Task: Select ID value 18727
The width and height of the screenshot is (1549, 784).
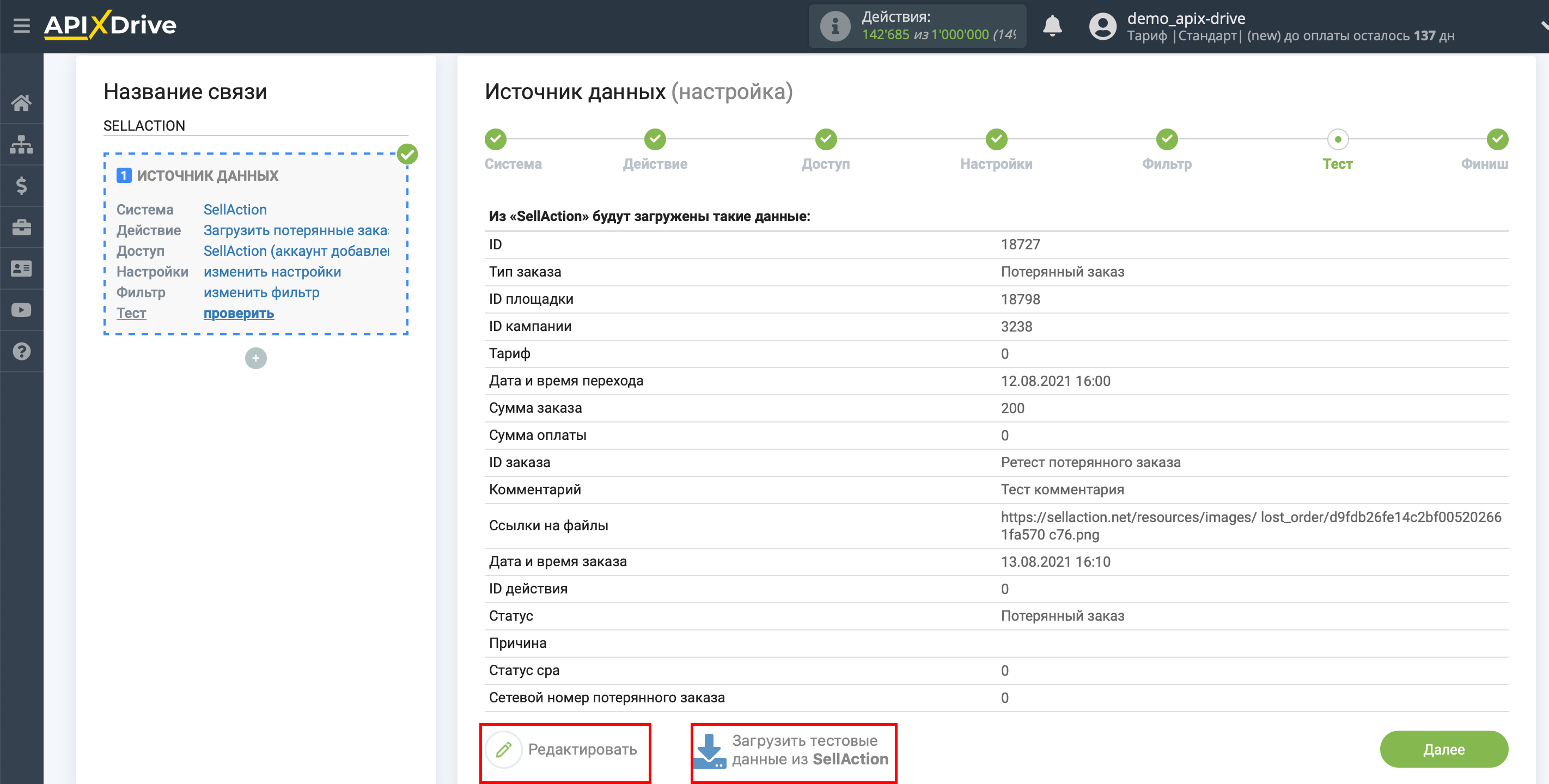Action: pos(1021,244)
